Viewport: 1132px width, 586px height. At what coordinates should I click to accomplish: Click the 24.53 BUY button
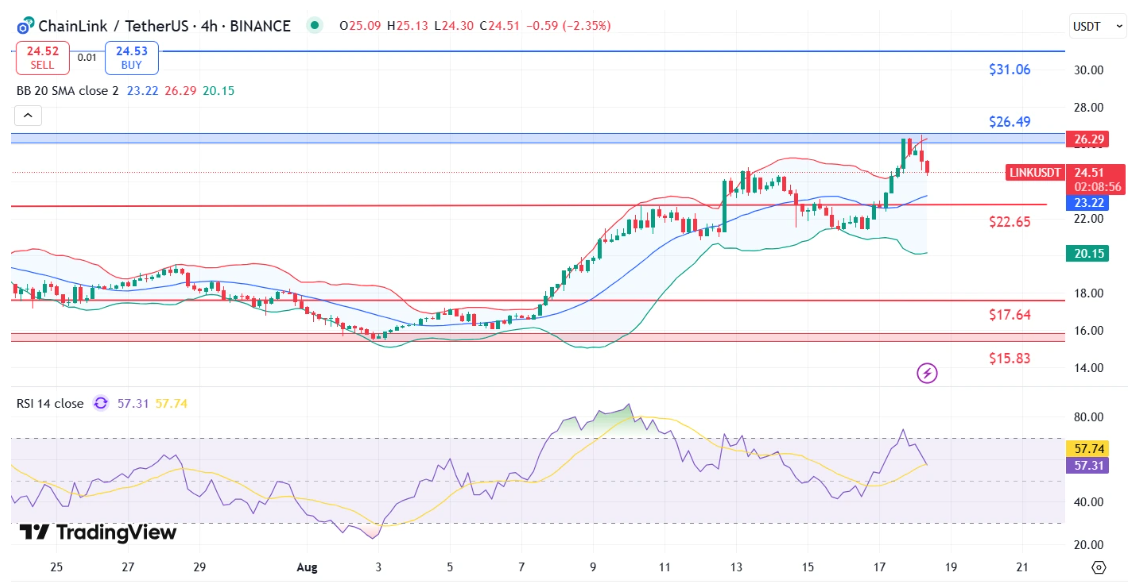(131, 58)
